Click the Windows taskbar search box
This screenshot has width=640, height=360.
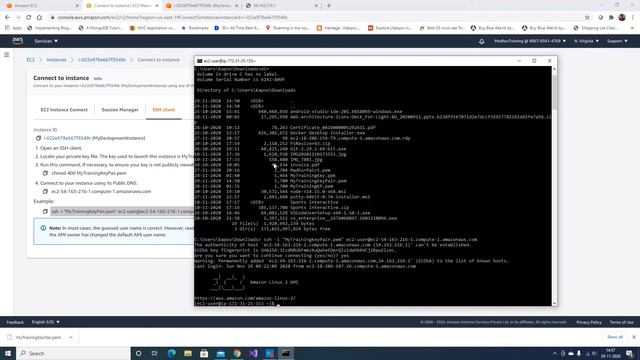pyautogui.click(x=73, y=353)
